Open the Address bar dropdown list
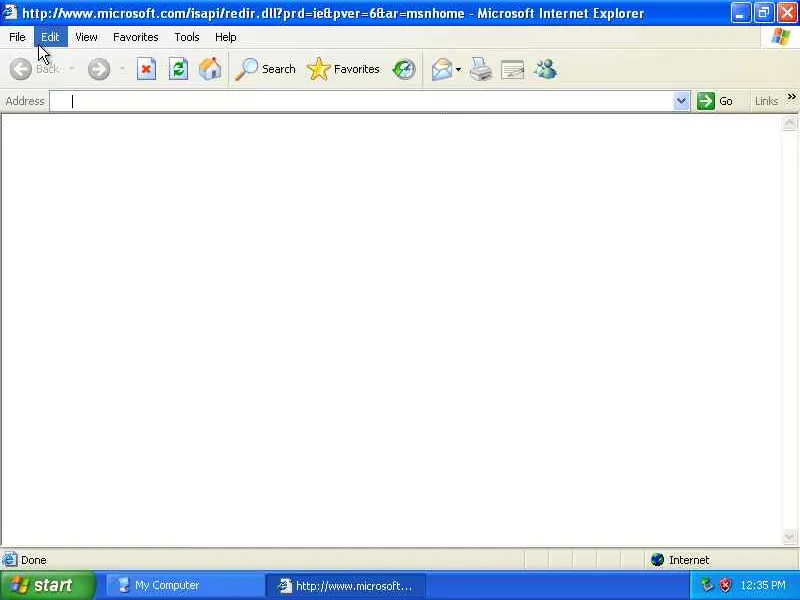Image resolution: width=800 pixels, height=600 pixels. (681, 101)
